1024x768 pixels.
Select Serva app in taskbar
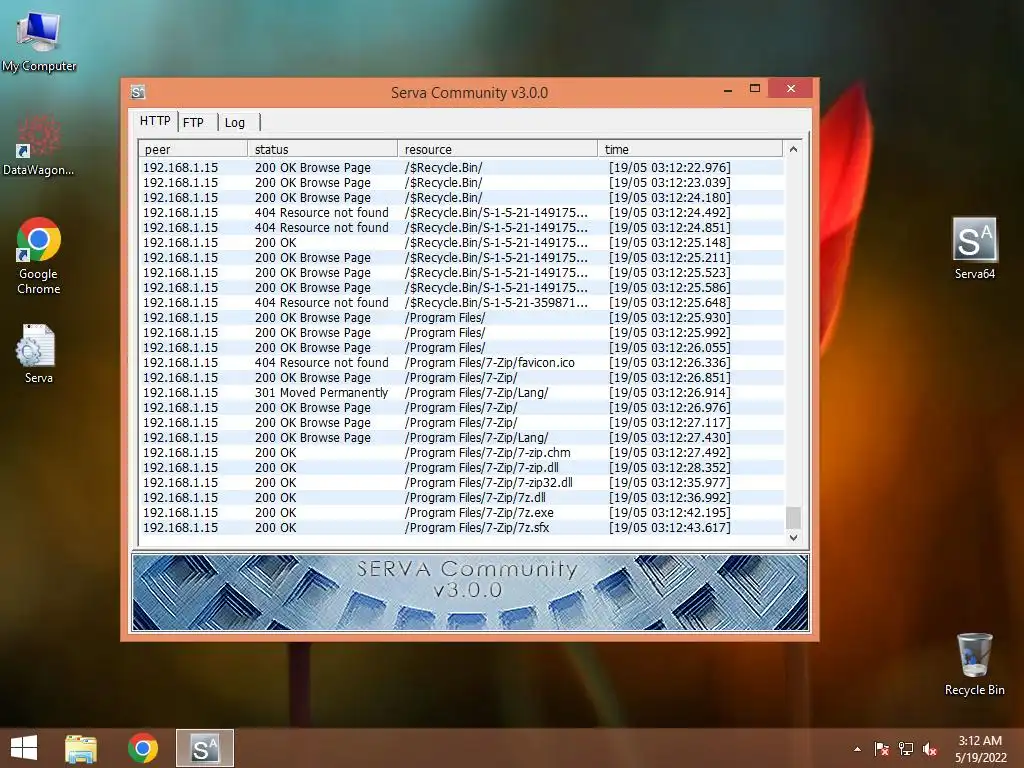click(x=204, y=748)
